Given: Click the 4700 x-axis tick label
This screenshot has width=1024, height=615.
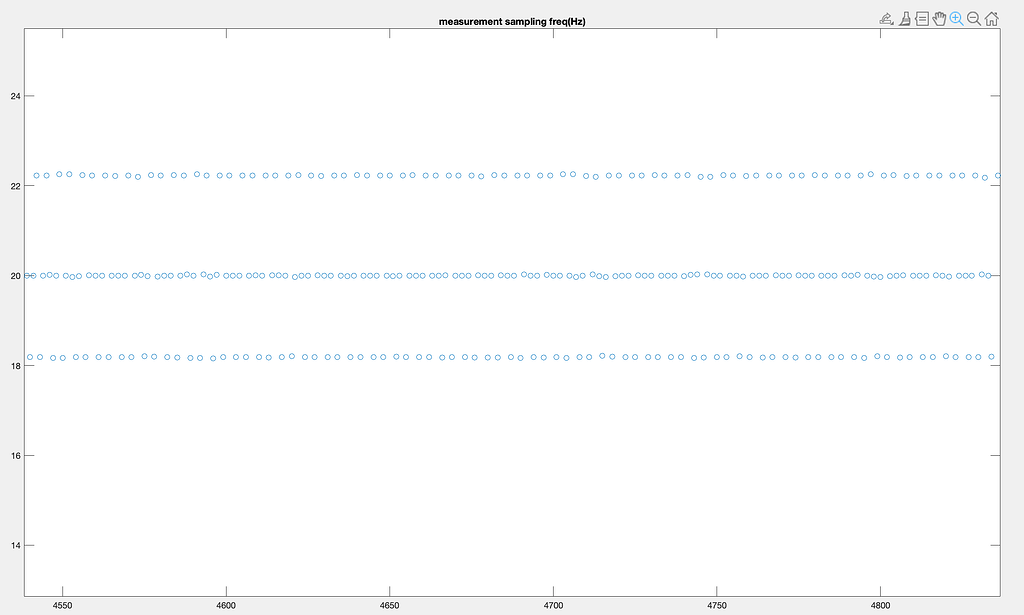Looking at the screenshot, I should (553, 605).
